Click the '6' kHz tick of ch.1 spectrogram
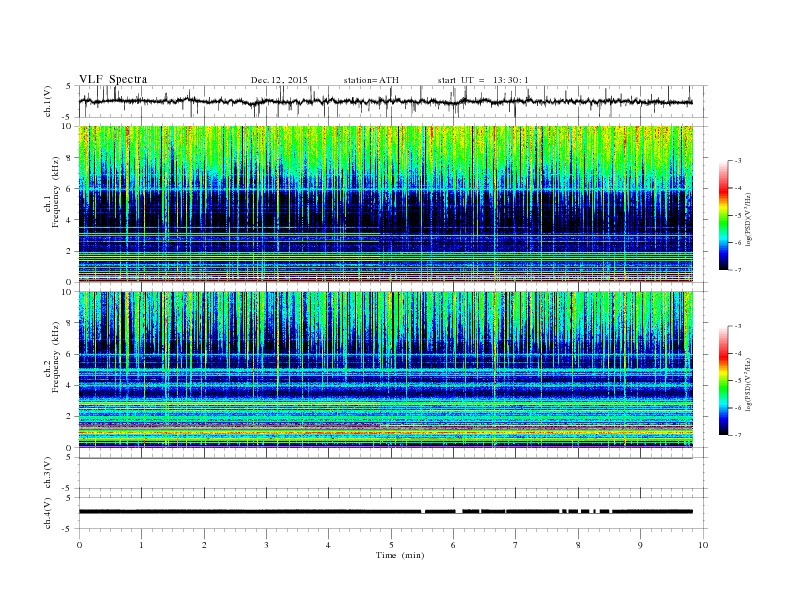This screenshot has height=612, width=792. [70, 189]
